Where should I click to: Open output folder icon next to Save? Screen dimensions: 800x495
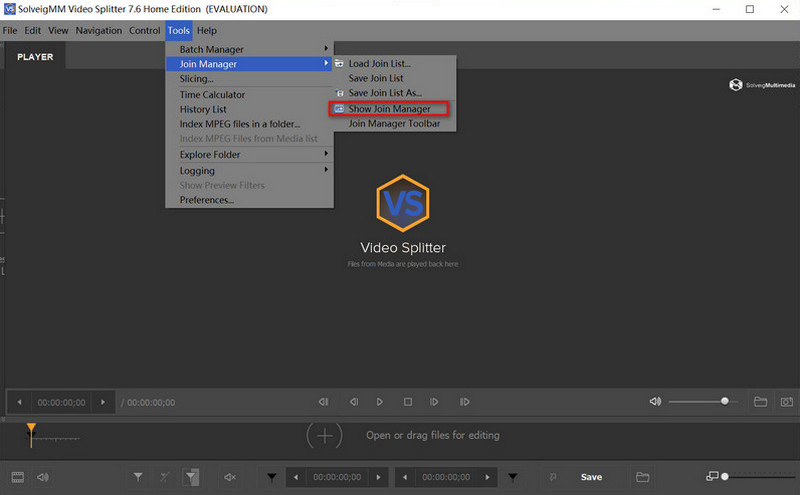642,477
